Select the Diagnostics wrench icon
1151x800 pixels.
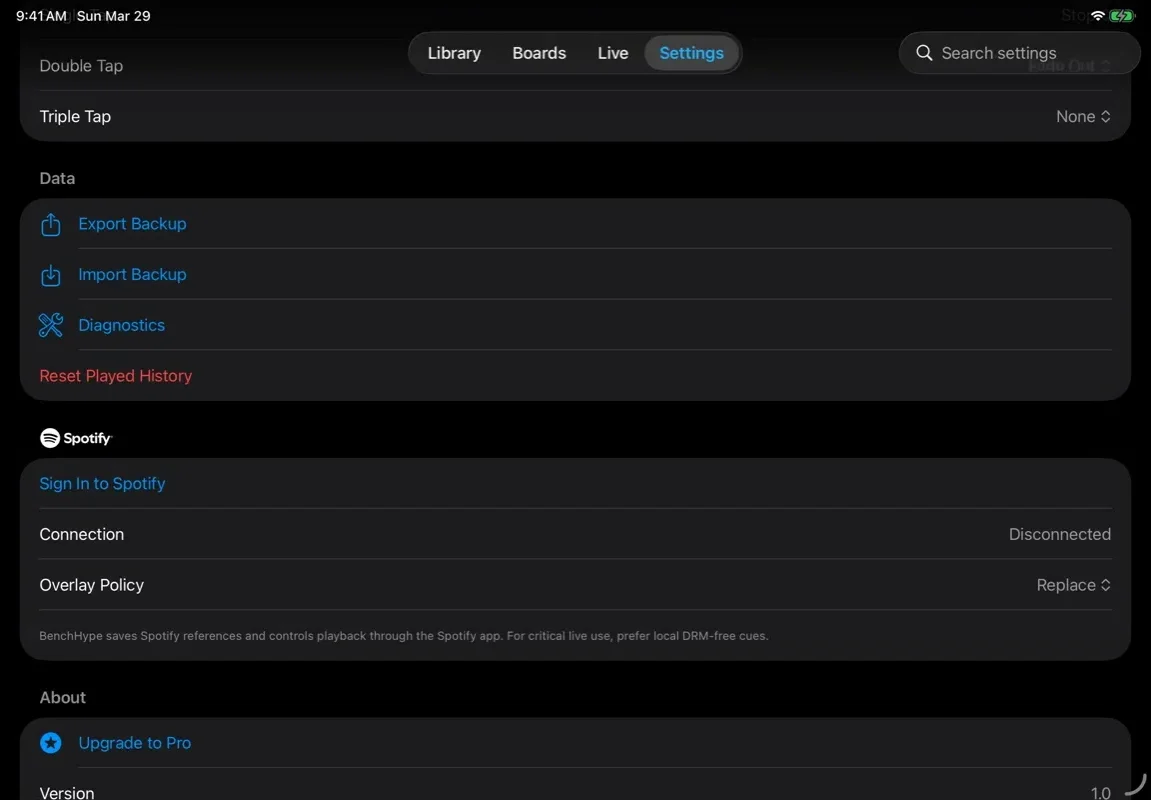coord(51,325)
